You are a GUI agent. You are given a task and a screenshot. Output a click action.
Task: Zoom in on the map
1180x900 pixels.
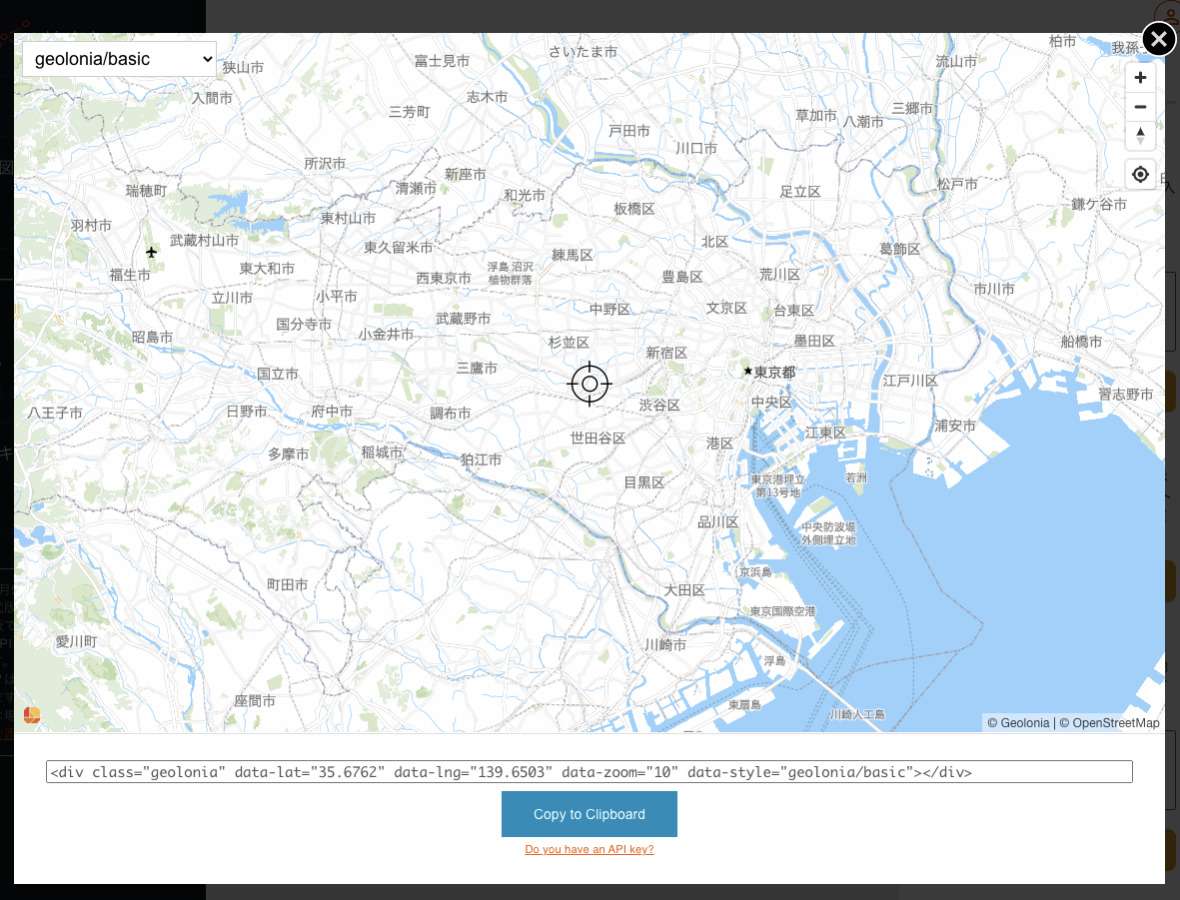click(x=1140, y=77)
